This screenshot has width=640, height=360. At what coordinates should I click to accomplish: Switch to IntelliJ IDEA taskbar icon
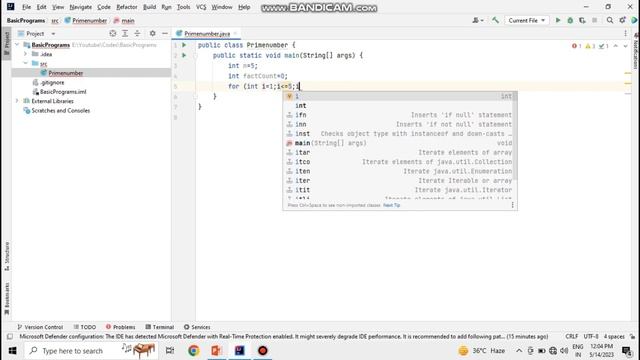tap(240, 351)
